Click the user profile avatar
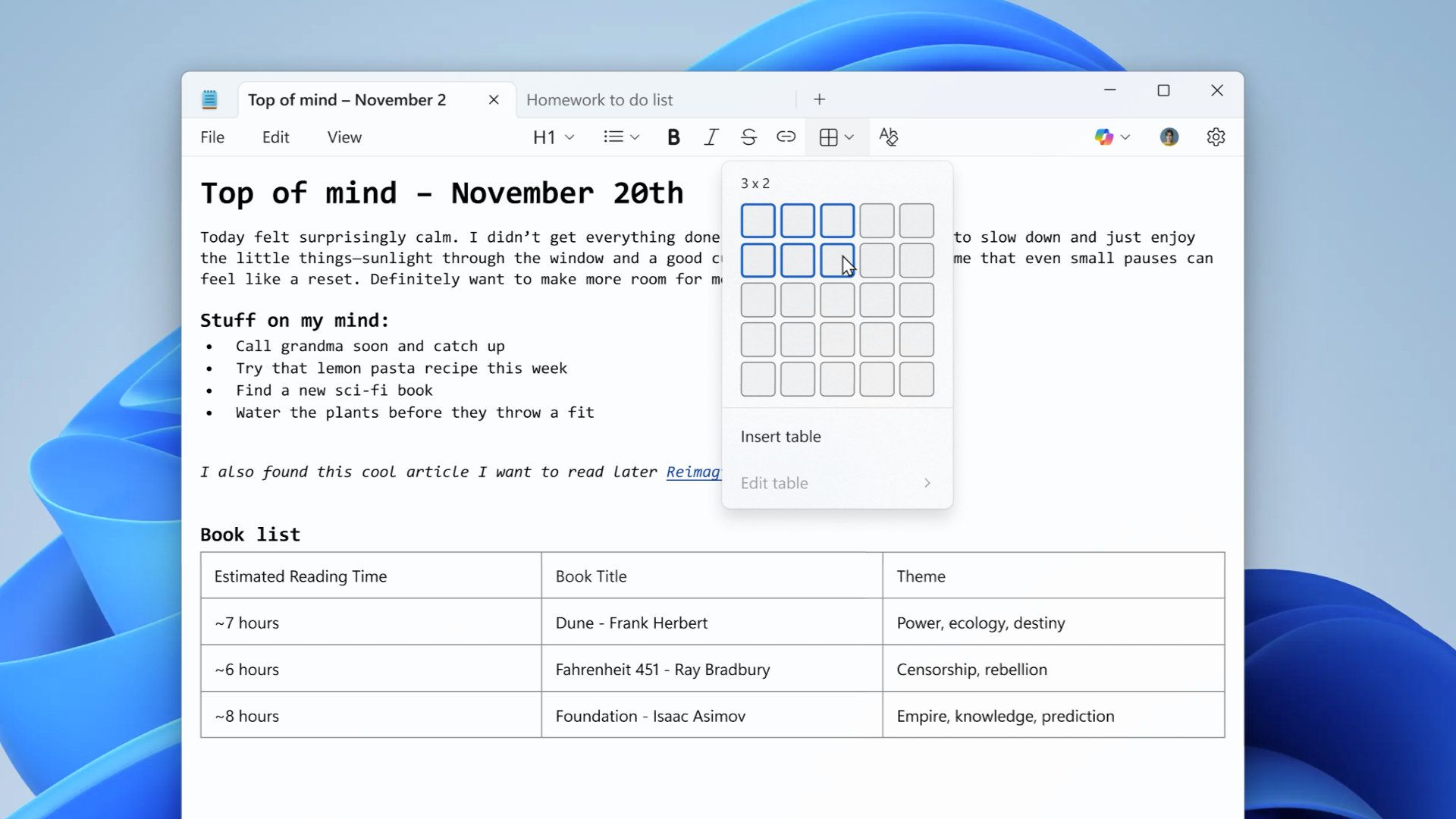1456x819 pixels. [1169, 136]
